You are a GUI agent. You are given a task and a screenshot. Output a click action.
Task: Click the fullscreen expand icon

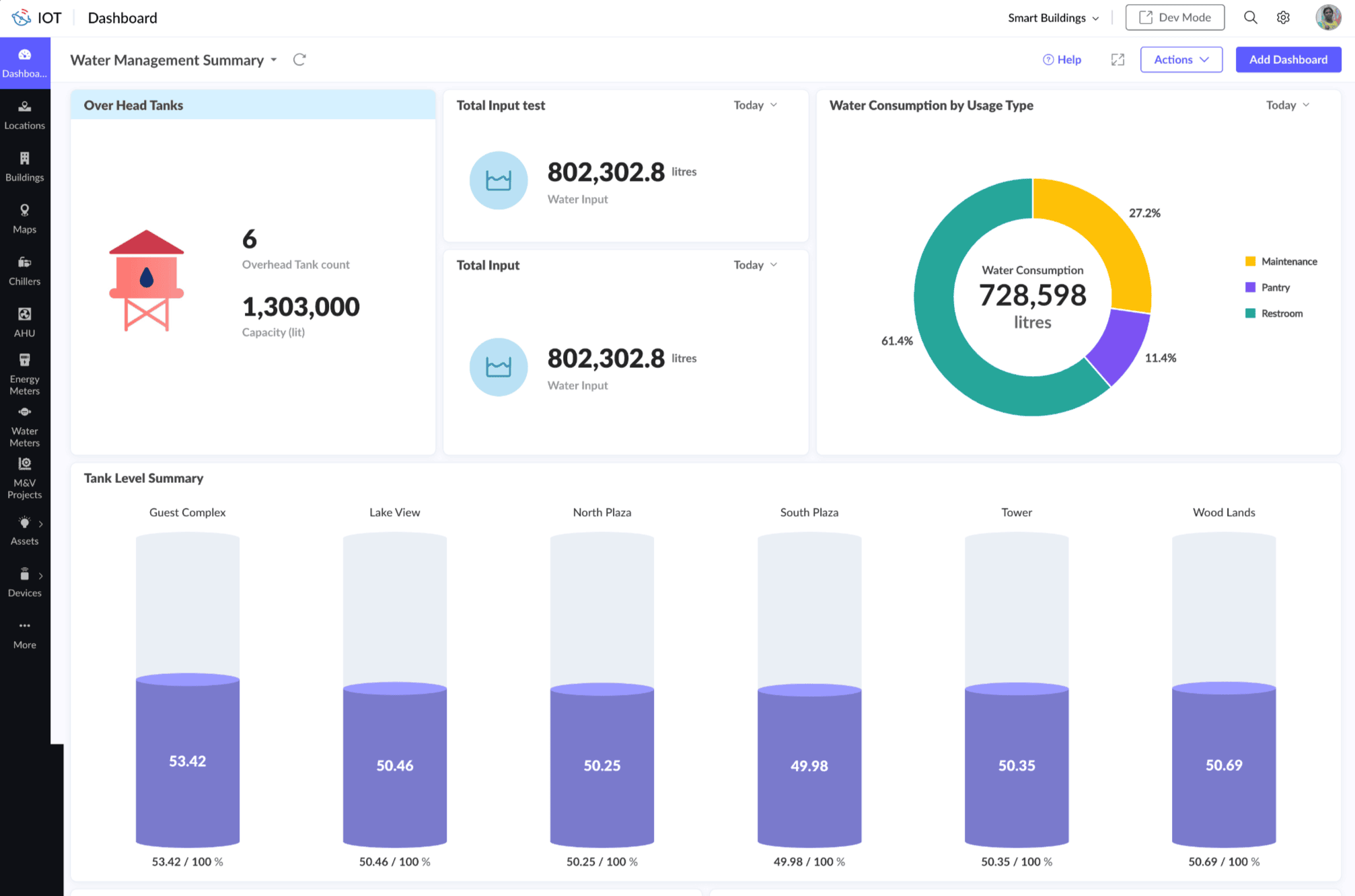click(x=1118, y=60)
